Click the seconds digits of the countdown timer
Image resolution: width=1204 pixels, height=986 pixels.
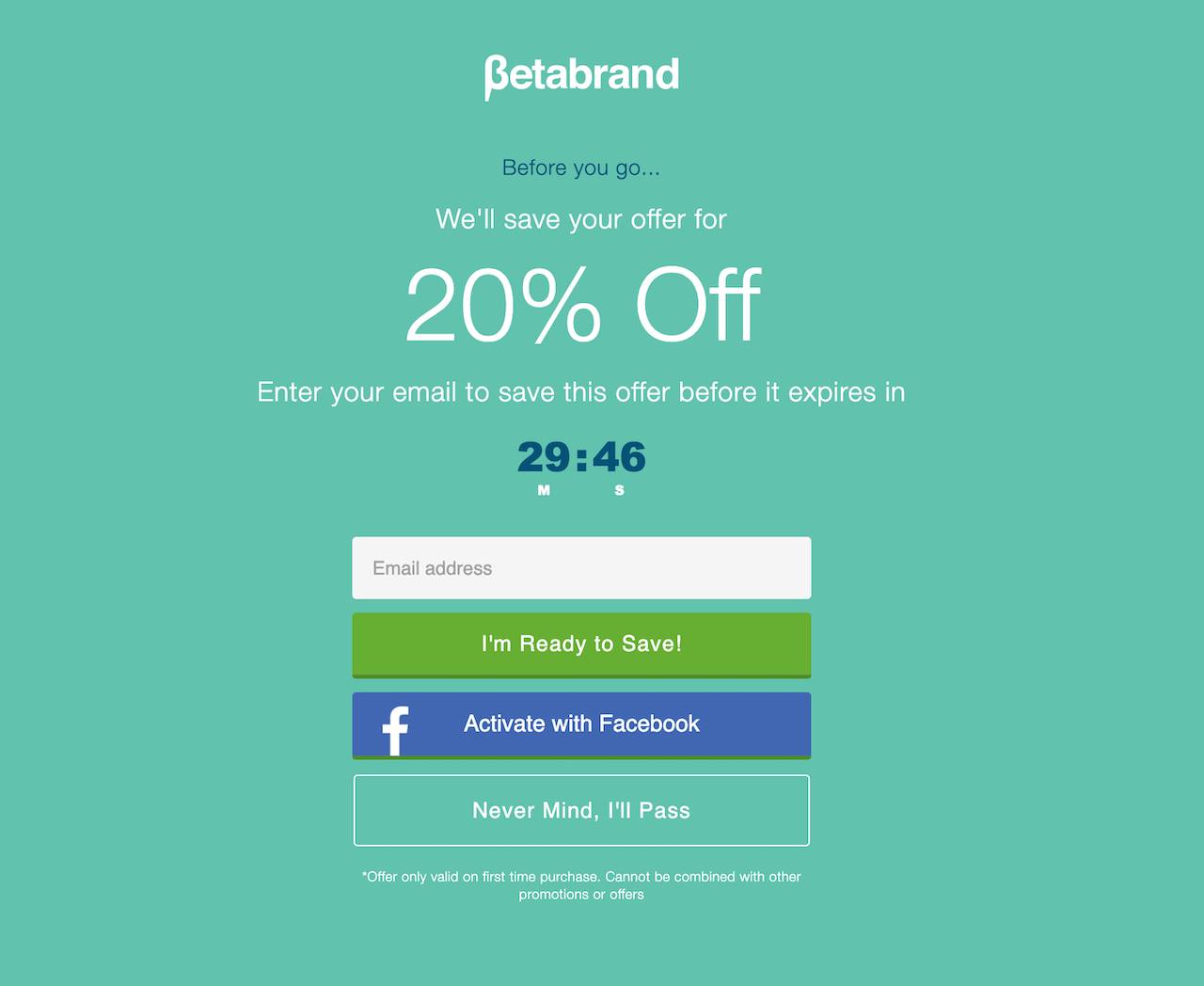(619, 456)
